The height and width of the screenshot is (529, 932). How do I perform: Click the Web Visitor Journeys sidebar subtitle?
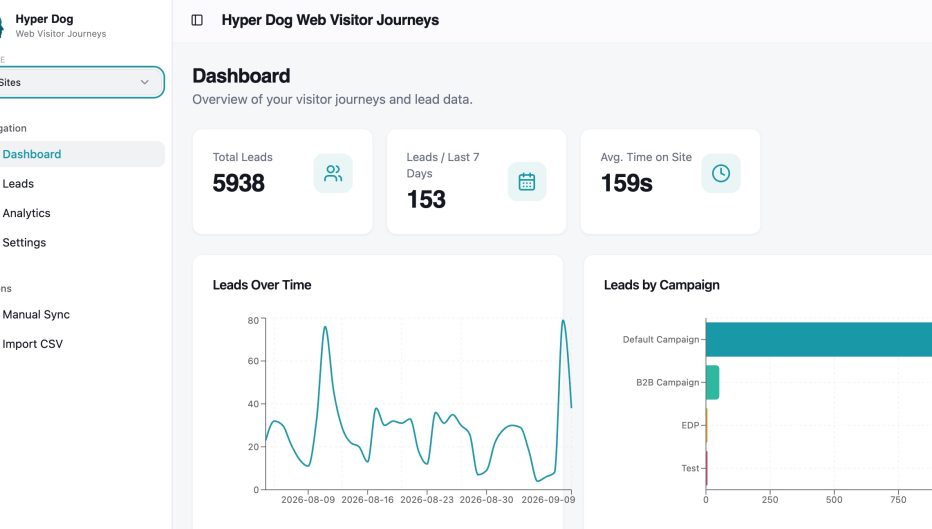pos(61,34)
